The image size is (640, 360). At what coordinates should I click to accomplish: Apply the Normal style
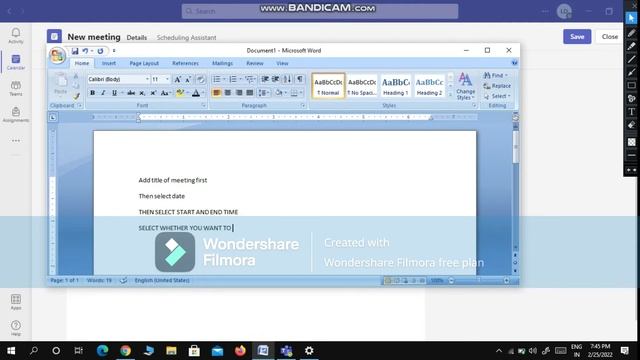pyautogui.click(x=328, y=86)
